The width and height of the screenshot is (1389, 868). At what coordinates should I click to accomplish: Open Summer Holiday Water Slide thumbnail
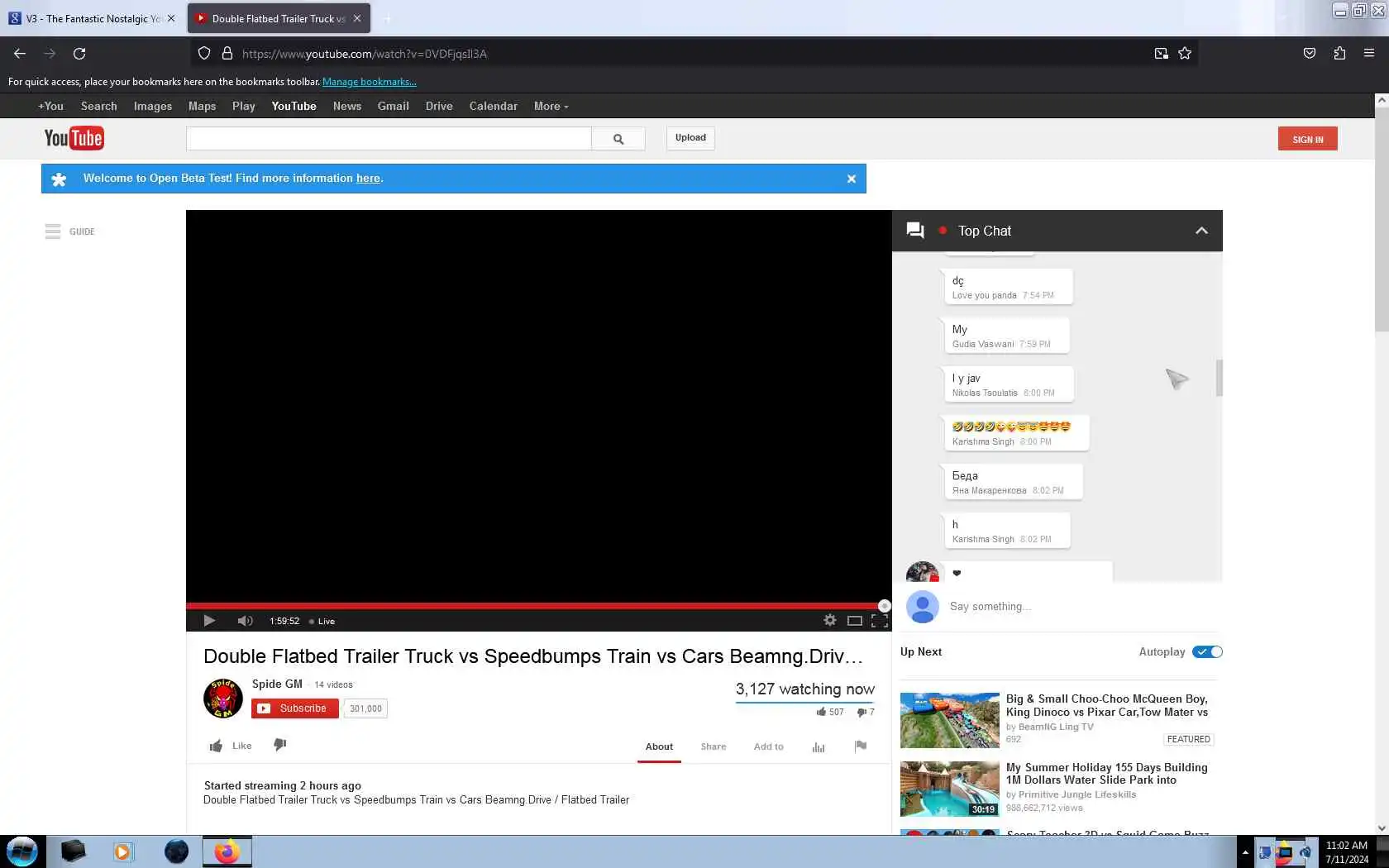pos(950,789)
